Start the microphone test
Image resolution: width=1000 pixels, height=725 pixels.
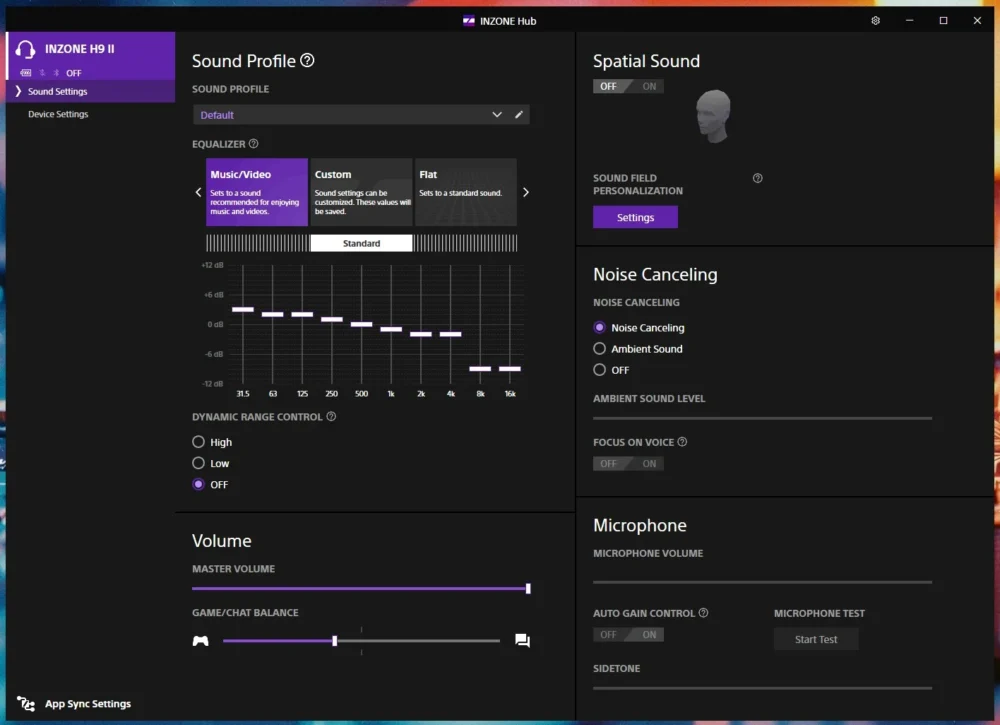point(816,639)
